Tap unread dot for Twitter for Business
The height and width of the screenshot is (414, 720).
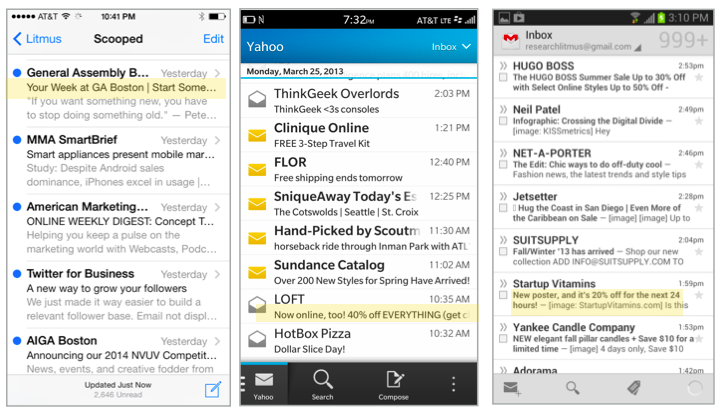tap(17, 274)
